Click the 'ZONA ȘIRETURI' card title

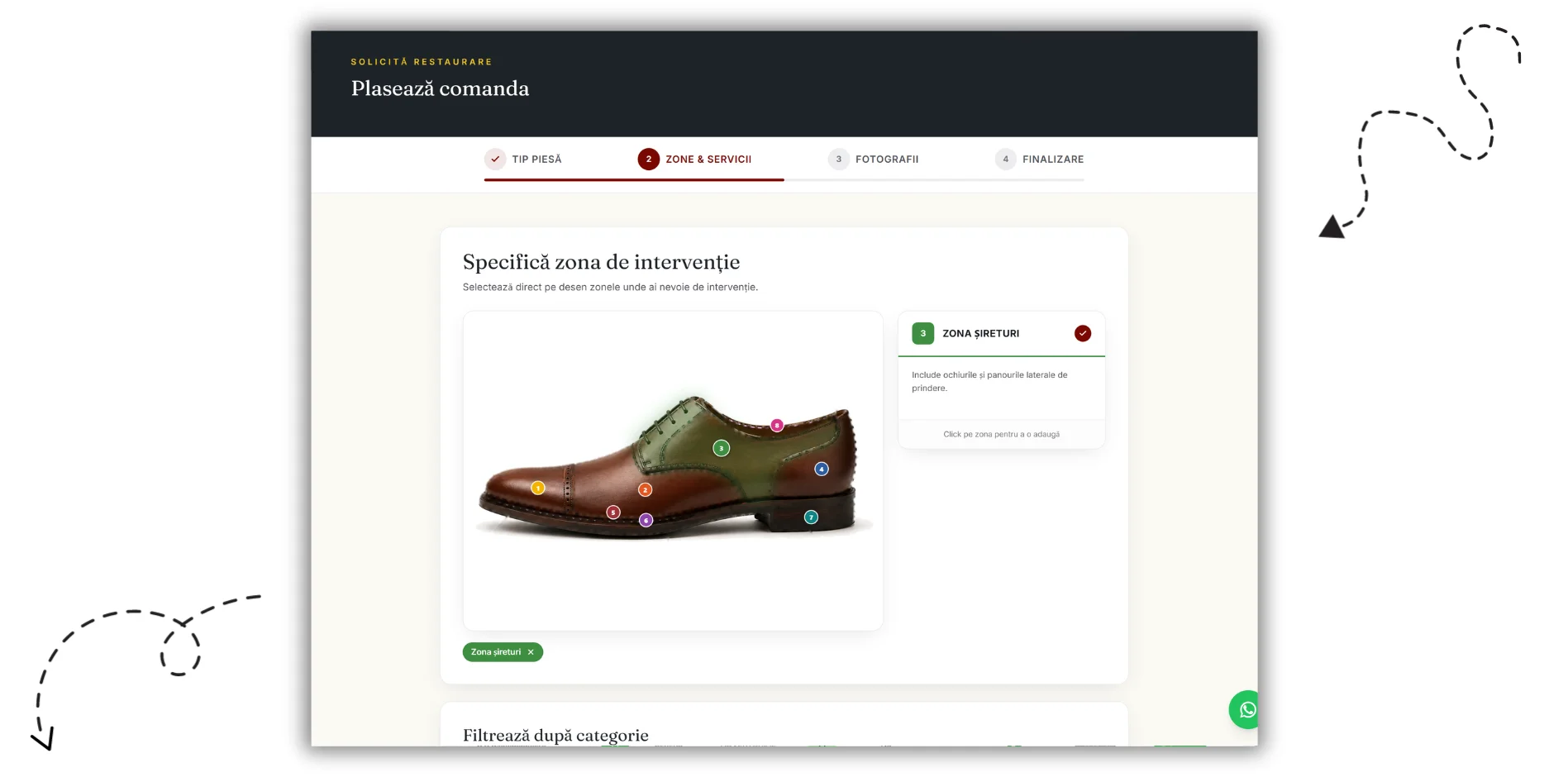[981, 333]
